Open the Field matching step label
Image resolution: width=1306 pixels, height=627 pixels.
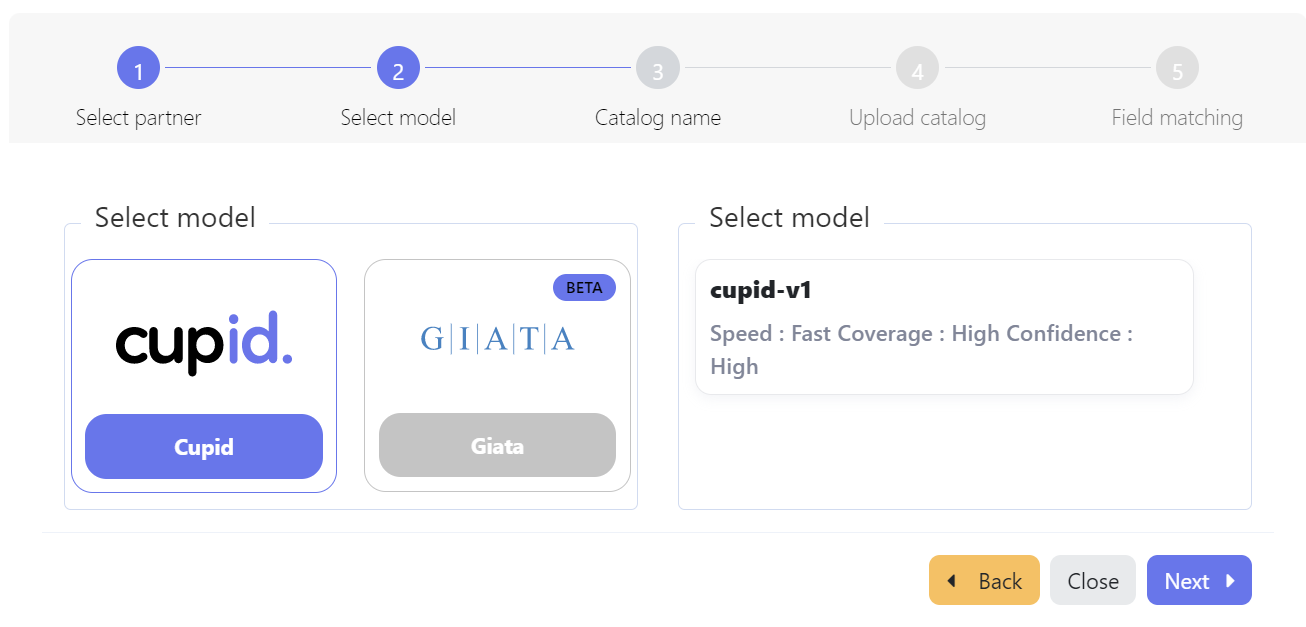tap(1177, 118)
